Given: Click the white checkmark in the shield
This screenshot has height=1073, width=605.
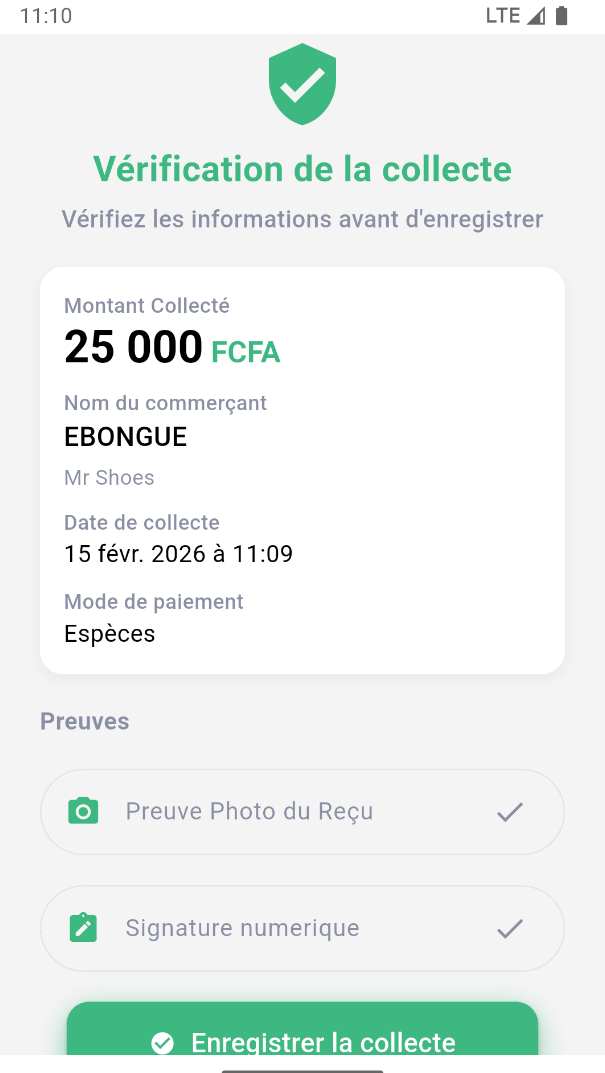Looking at the screenshot, I should click(x=302, y=84).
